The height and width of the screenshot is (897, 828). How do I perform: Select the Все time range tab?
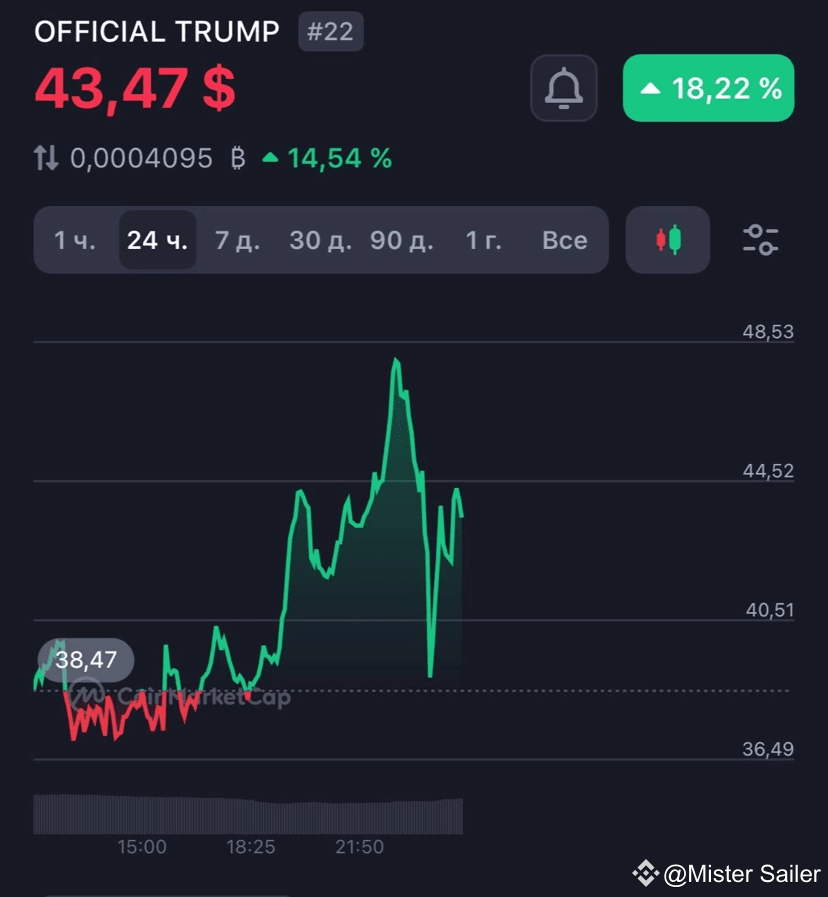pos(565,240)
